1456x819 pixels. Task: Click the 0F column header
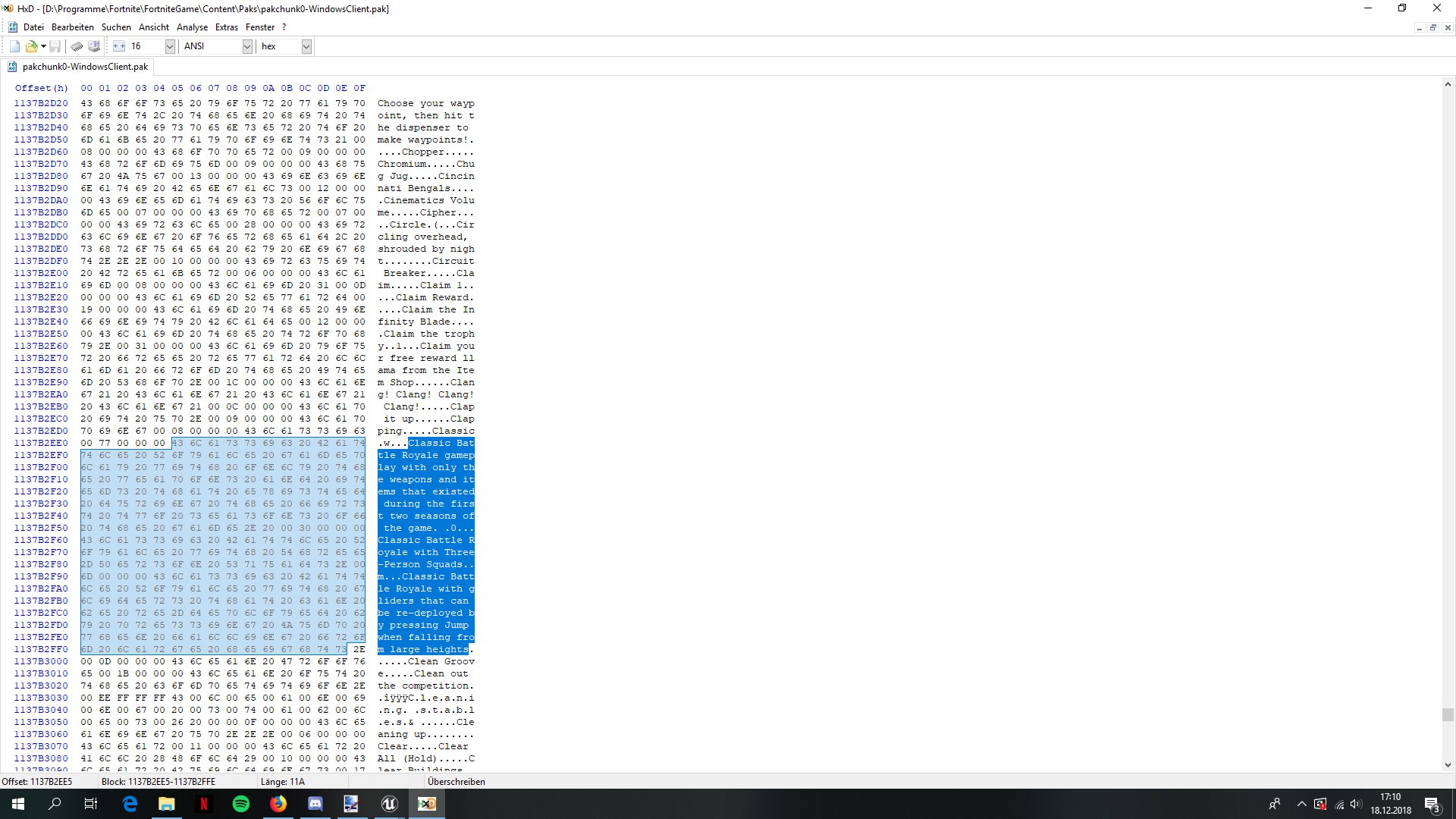coord(359,88)
